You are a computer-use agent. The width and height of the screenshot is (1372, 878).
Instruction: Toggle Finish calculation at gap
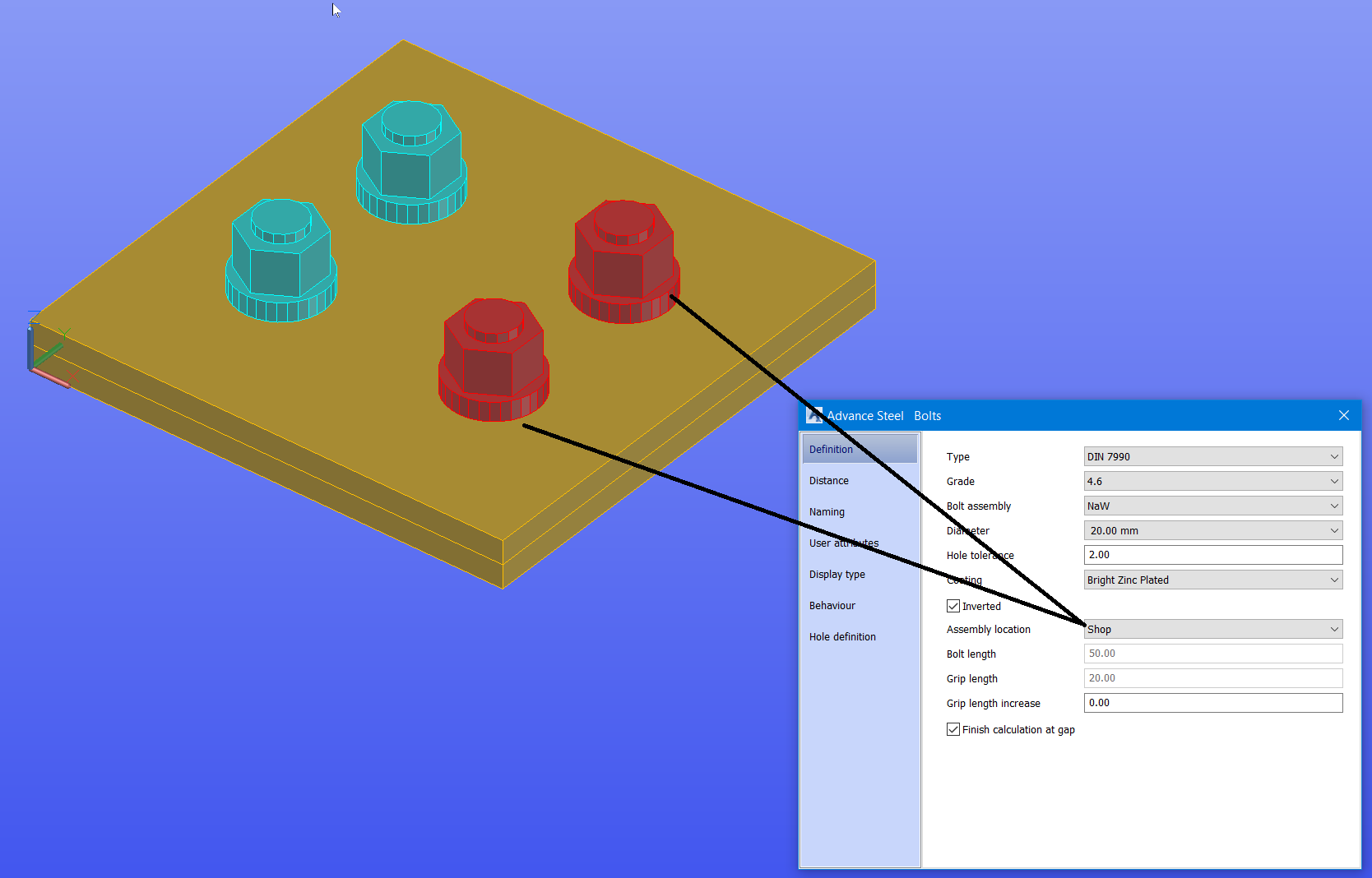point(953,729)
